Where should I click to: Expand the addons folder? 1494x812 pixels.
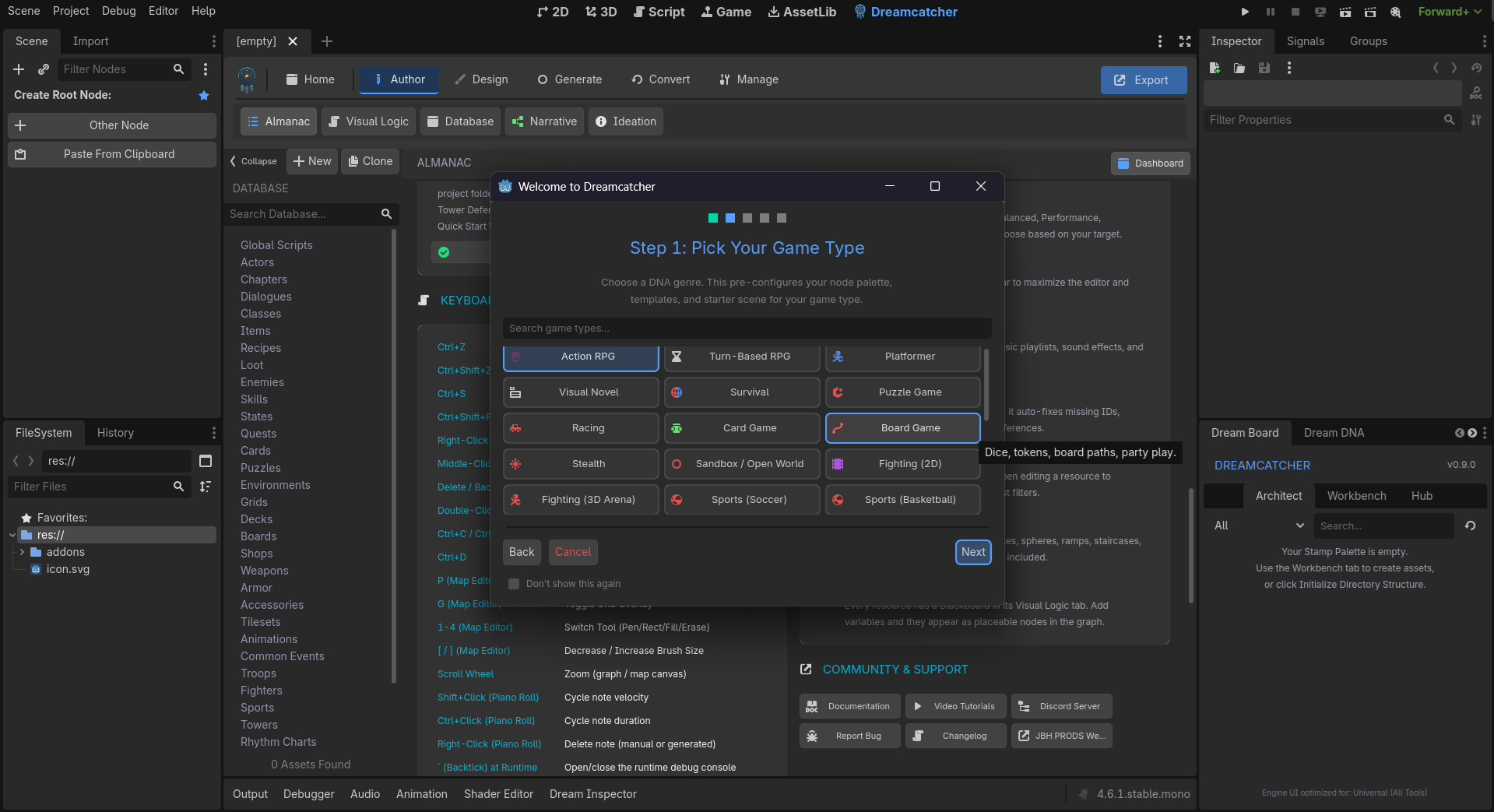tap(22, 552)
